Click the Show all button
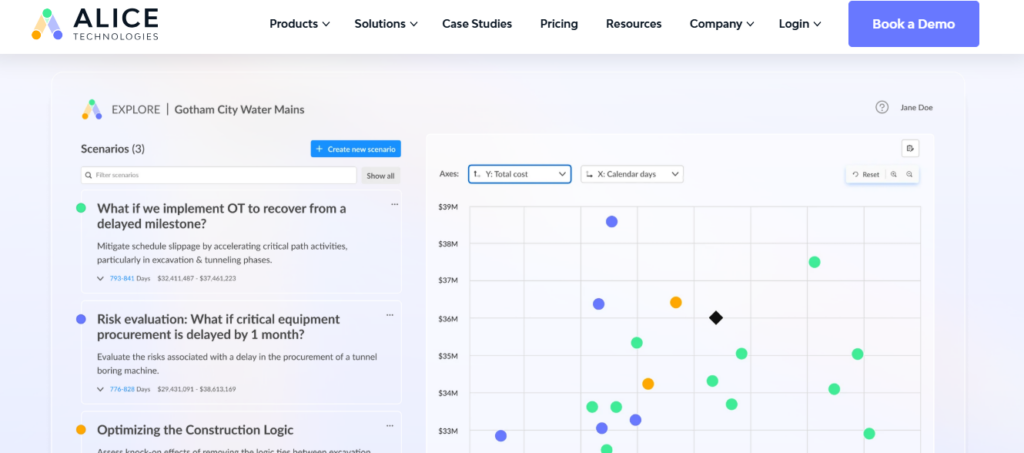This screenshot has width=1024, height=453. (380, 176)
